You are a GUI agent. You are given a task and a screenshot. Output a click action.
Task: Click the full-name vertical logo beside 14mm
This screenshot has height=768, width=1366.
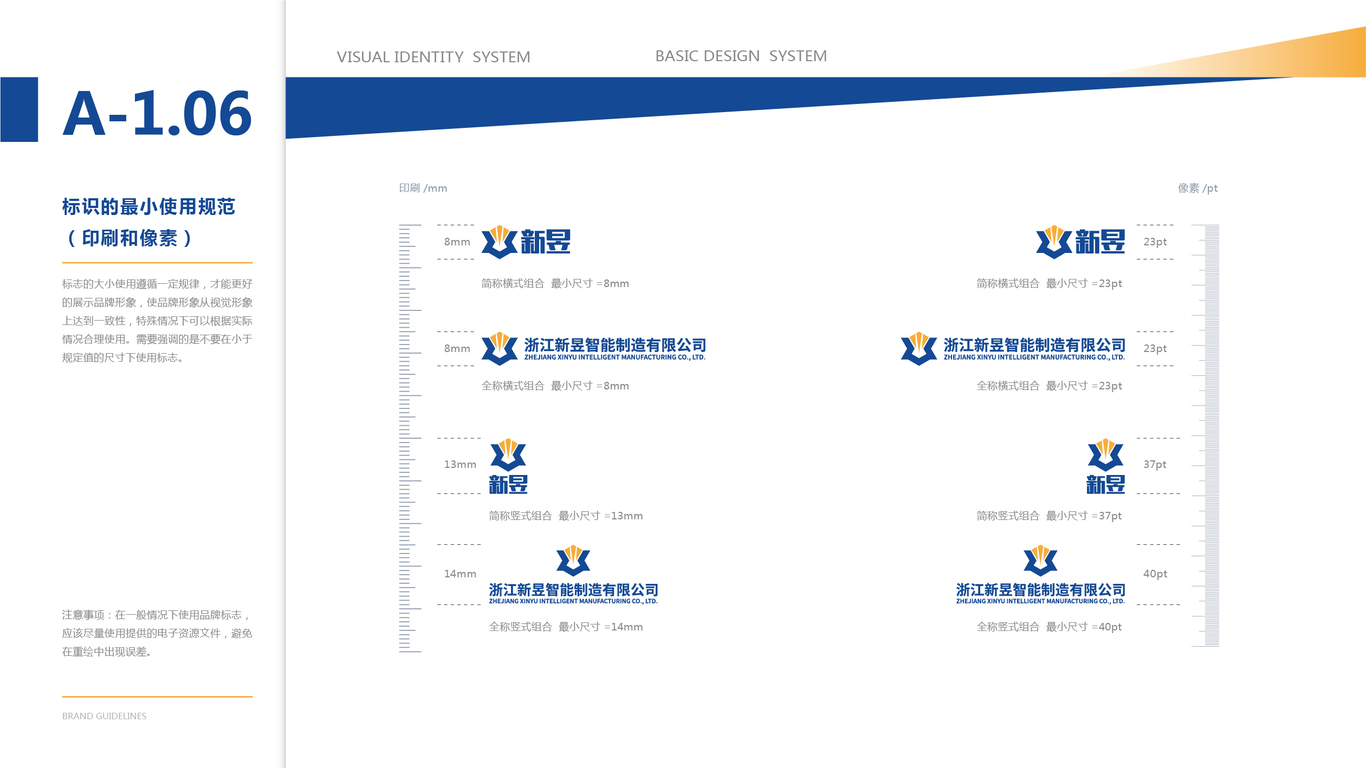click(574, 575)
